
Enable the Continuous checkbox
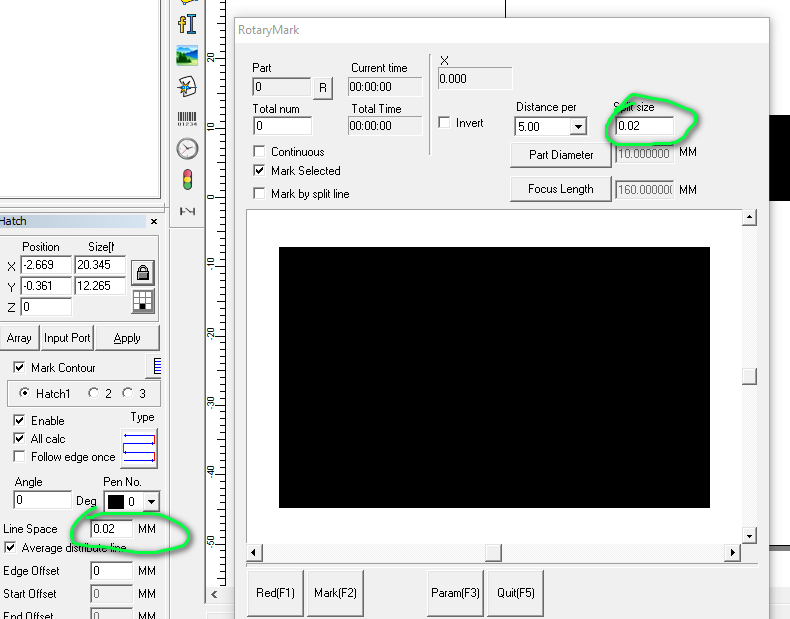[261, 152]
